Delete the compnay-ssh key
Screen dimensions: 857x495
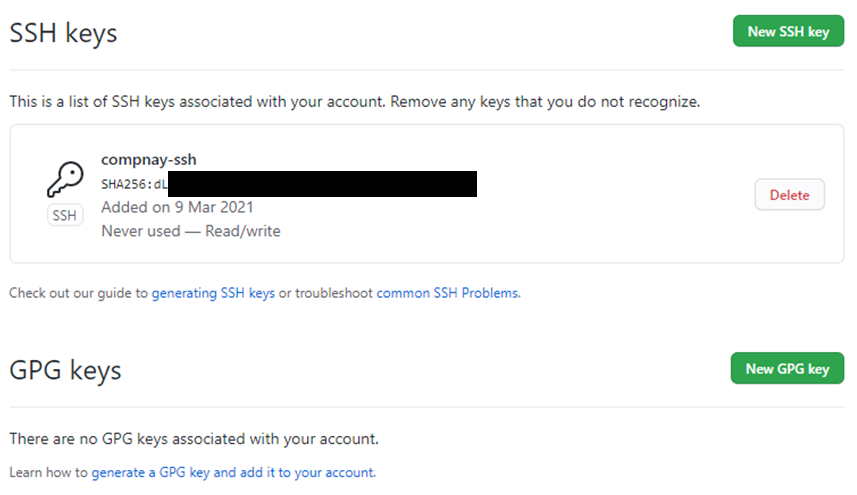click(x=789, y=195)
